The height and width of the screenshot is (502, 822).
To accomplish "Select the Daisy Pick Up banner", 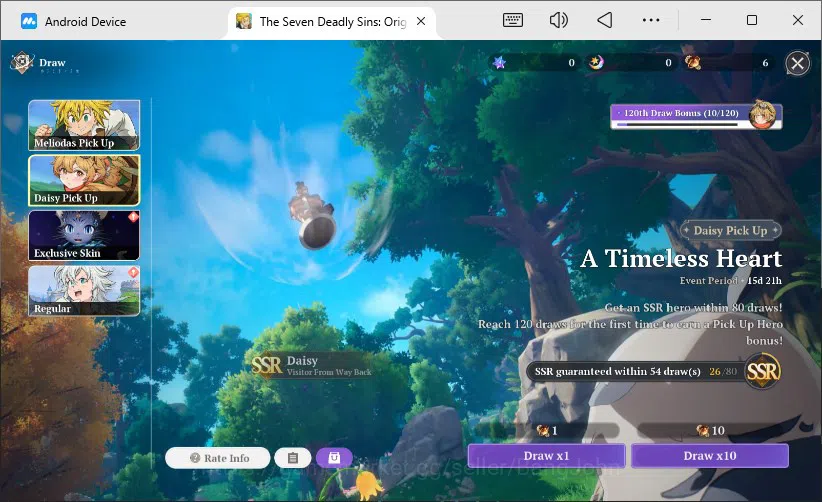I will [x=84, y=180].
